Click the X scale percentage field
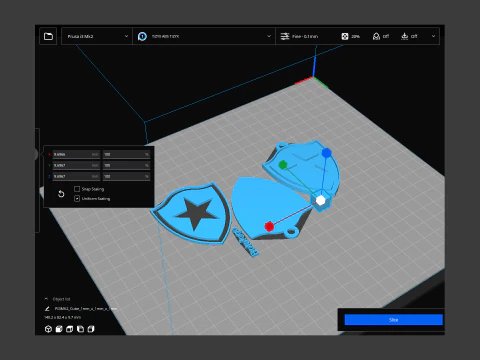 point(126,154)
